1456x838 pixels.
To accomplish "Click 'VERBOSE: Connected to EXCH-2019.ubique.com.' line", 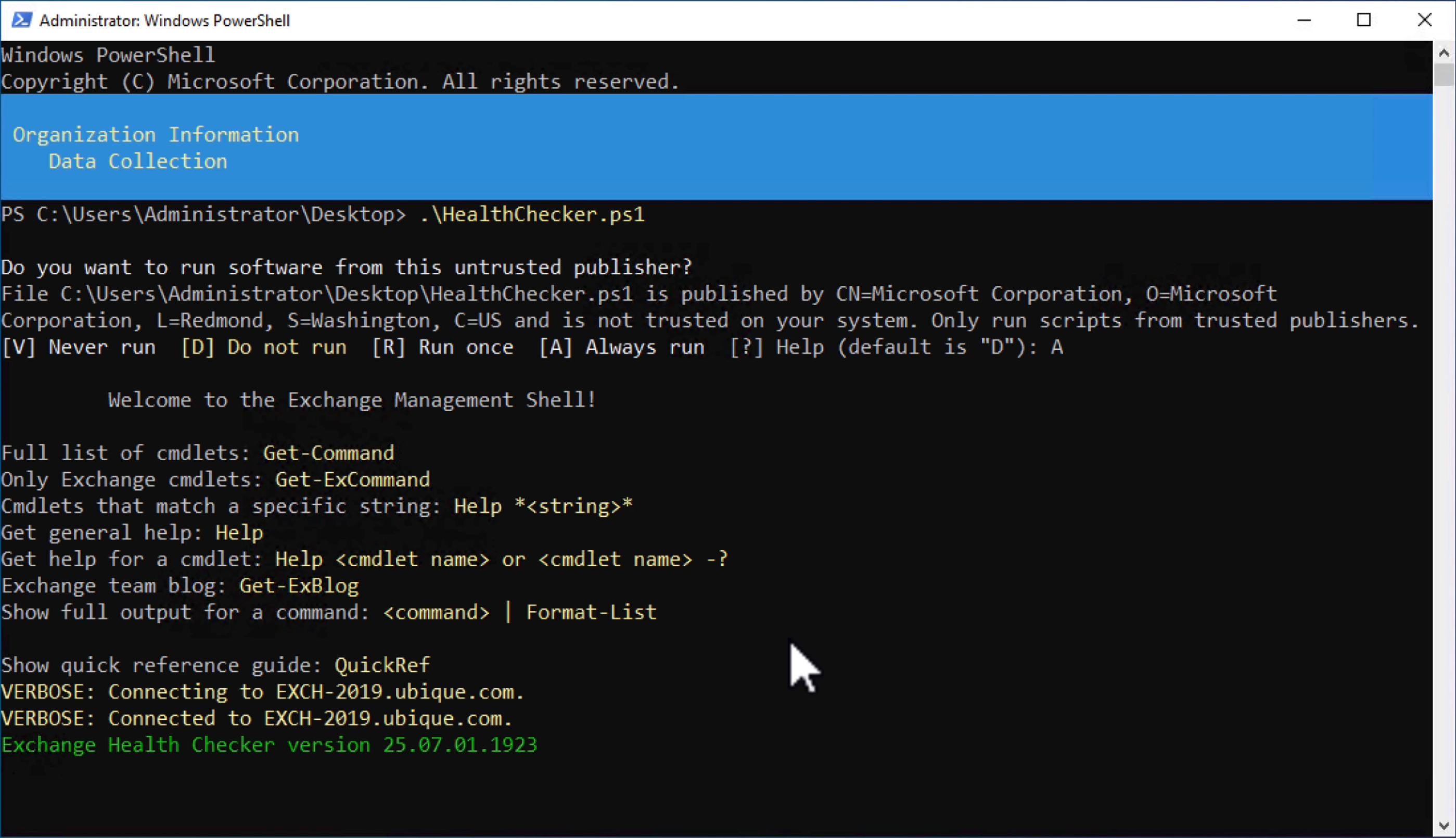I will click(257, 718).
